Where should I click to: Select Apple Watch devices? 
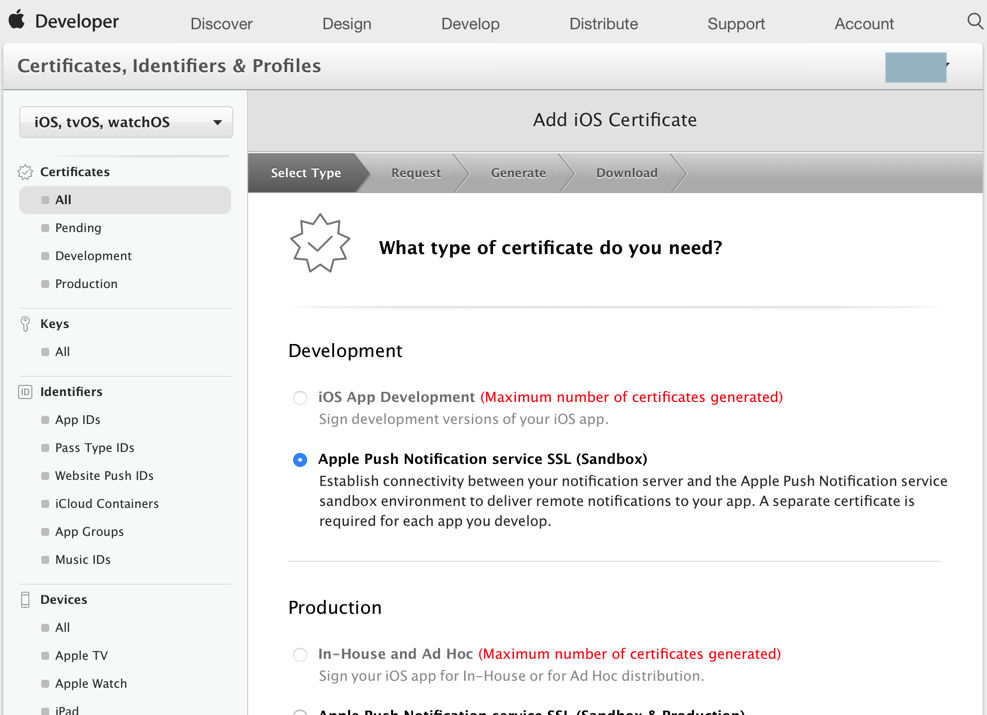click(x=90, y=684)
